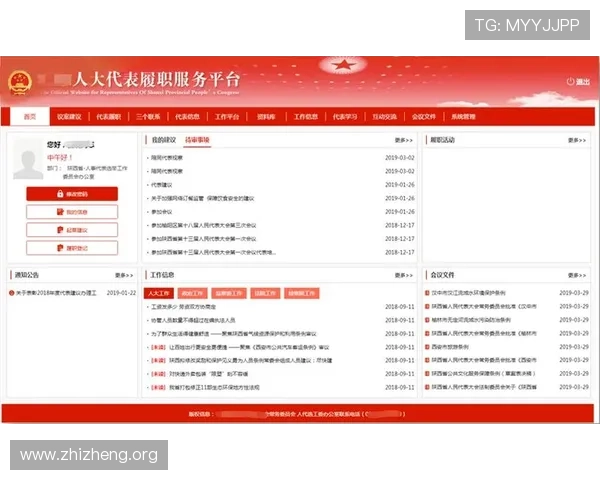Click document icon beside the 《汉中市 approval row

point(427,306)
